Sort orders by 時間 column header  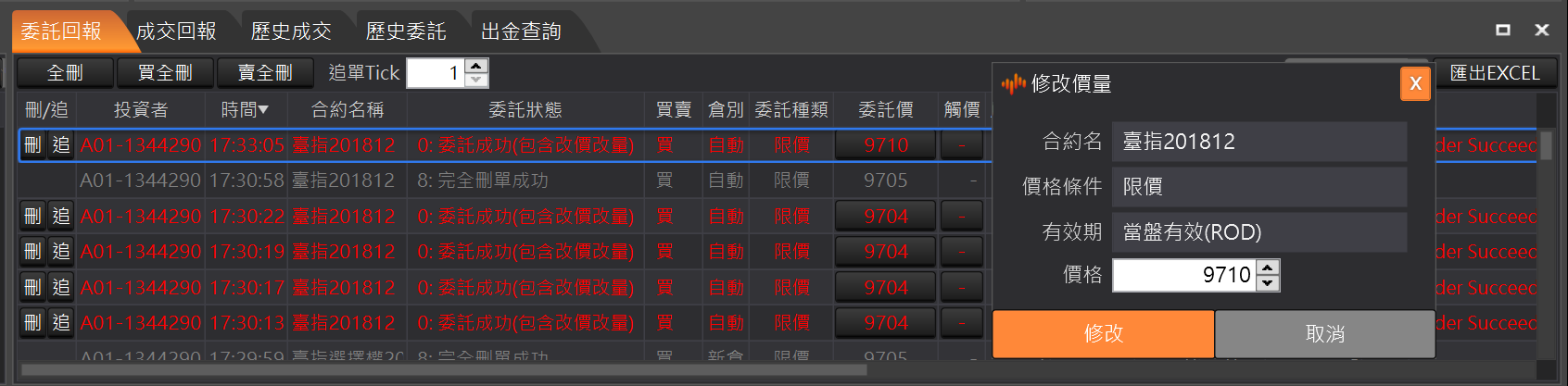pyautogui.click(x=245, y=110)
